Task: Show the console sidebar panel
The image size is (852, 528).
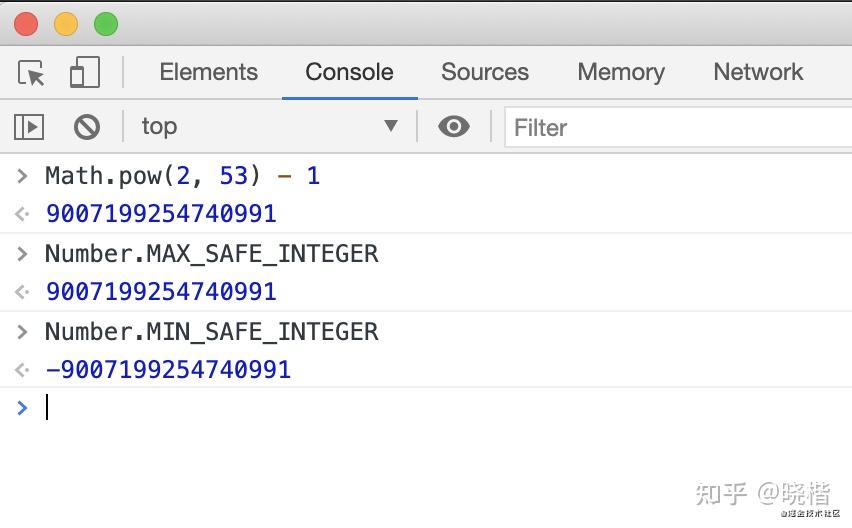Action: (29, 127)
